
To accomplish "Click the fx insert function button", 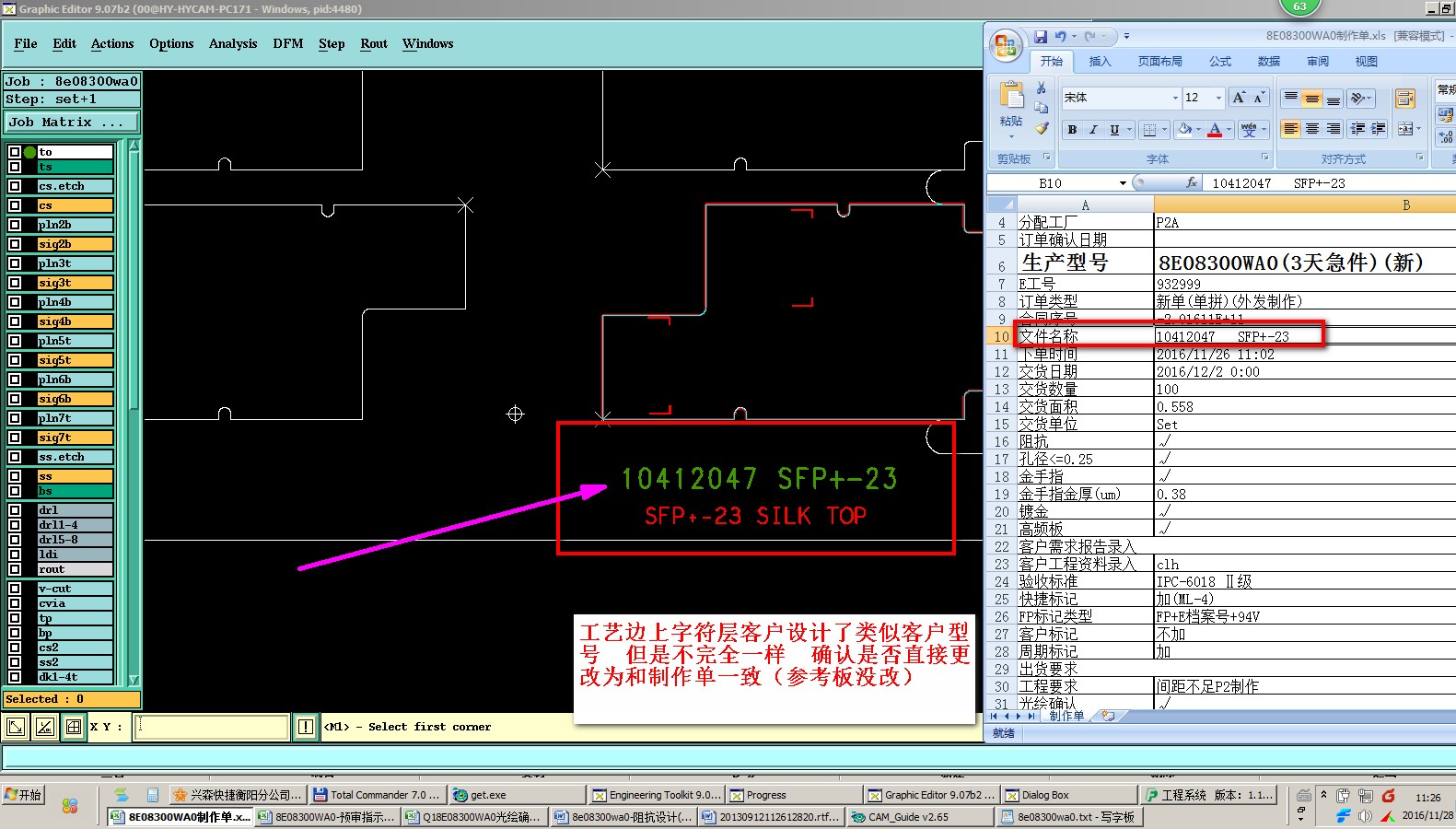I will pos(1192,183).
